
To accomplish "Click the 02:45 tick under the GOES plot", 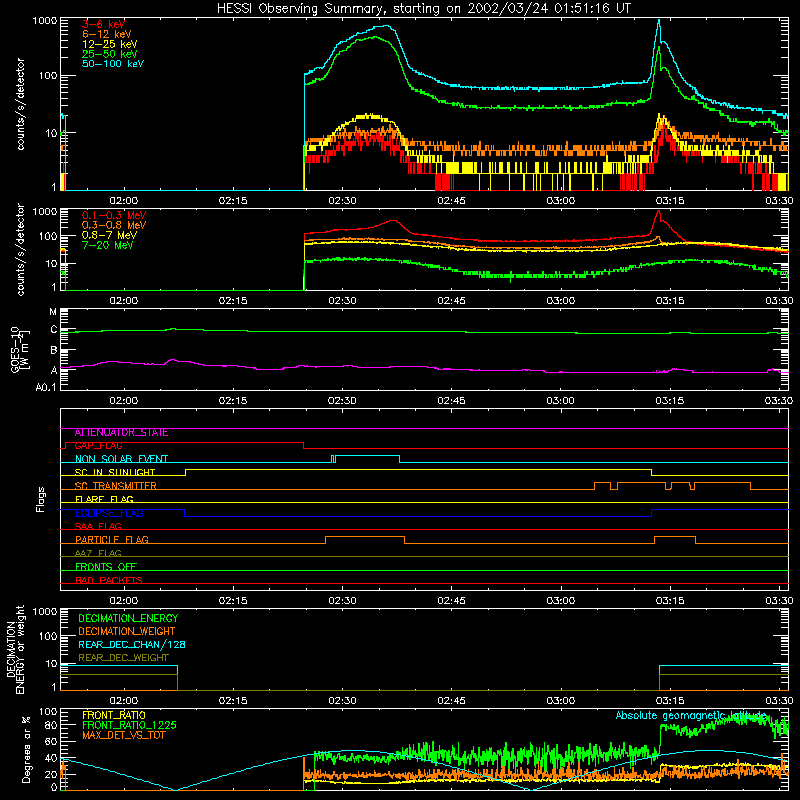I will click(x=451, y=401).
